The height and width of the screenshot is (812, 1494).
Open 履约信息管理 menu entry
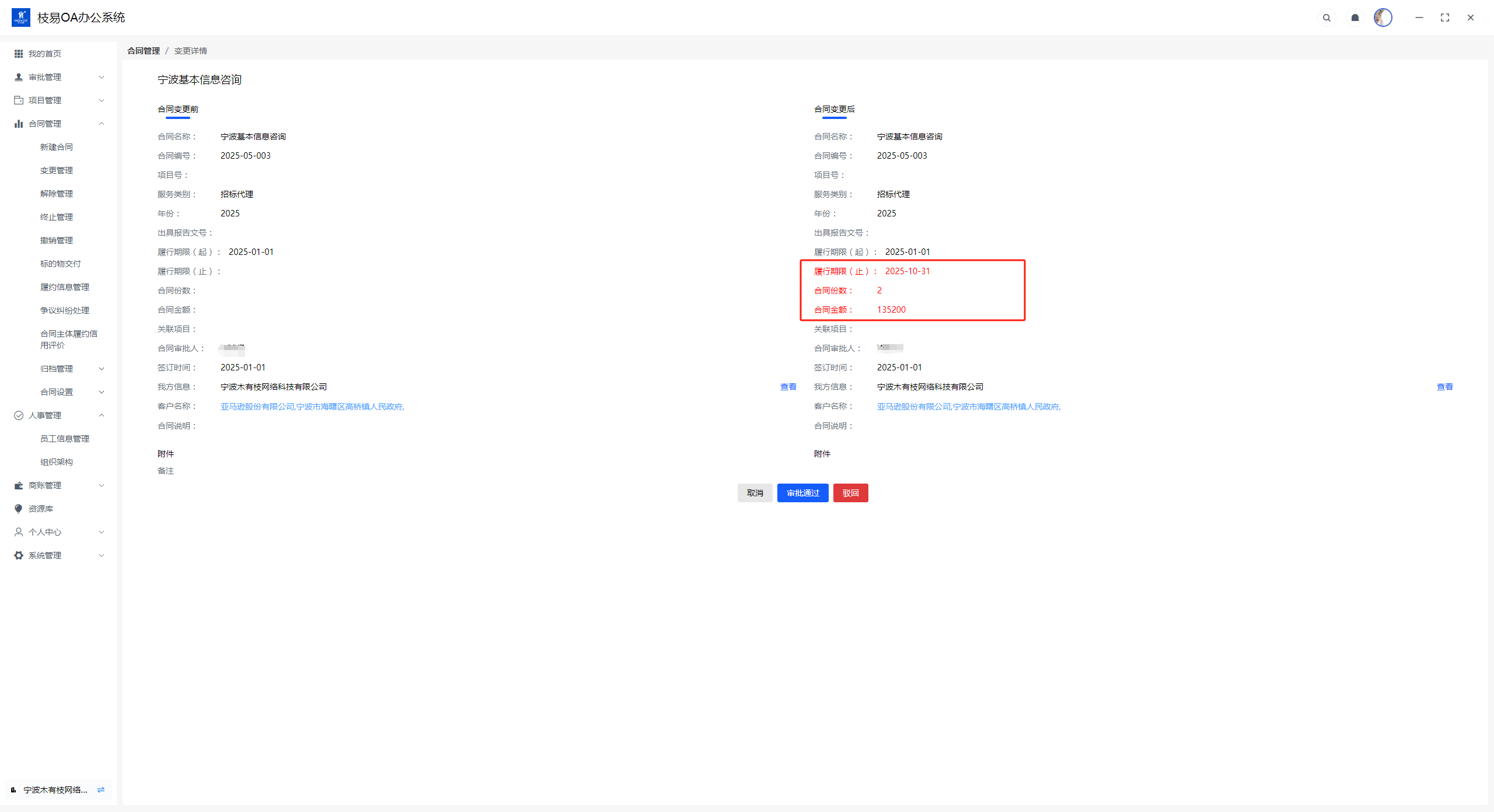click(65, 287)
